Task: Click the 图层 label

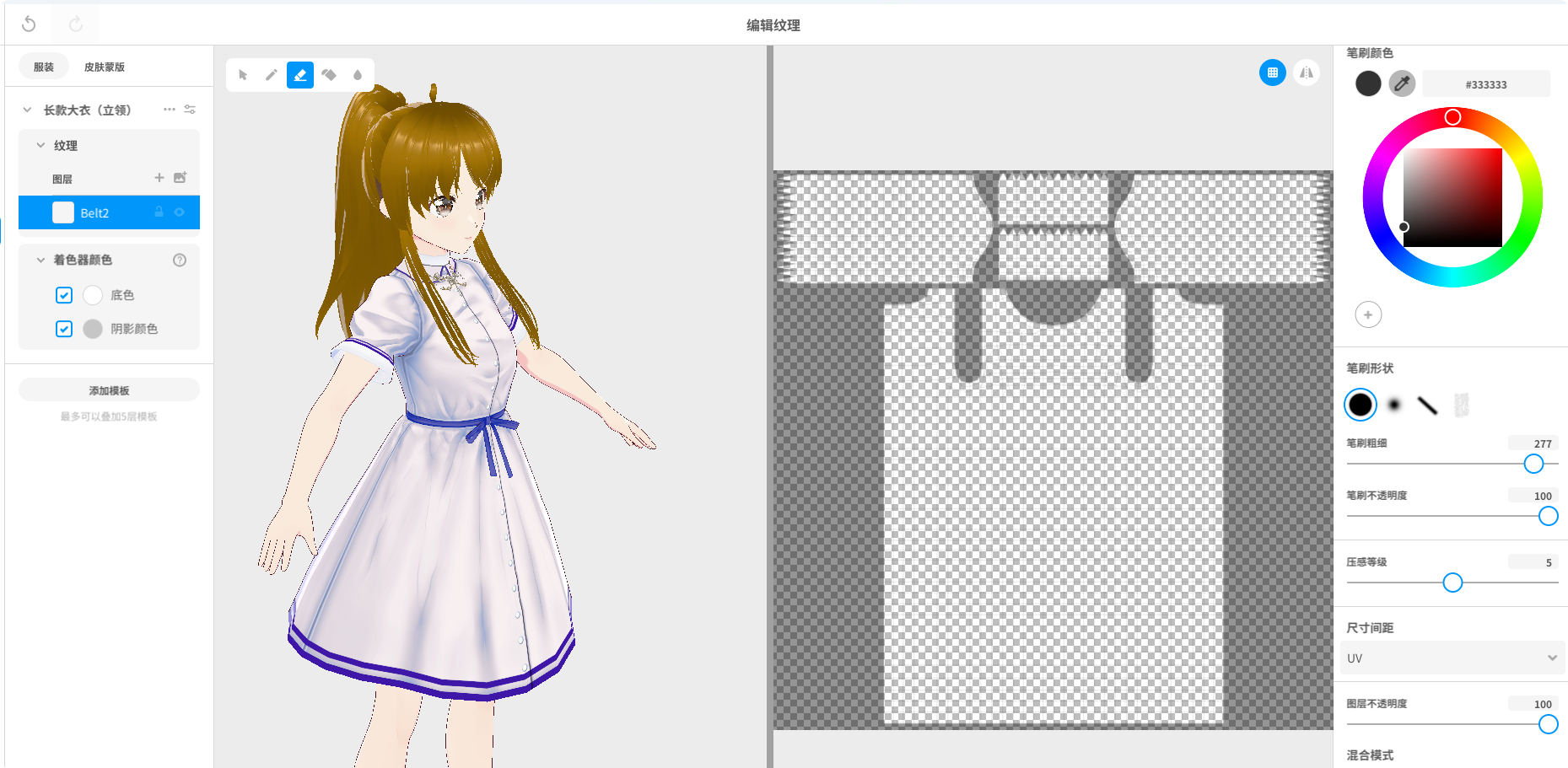Action: (62, 179)
